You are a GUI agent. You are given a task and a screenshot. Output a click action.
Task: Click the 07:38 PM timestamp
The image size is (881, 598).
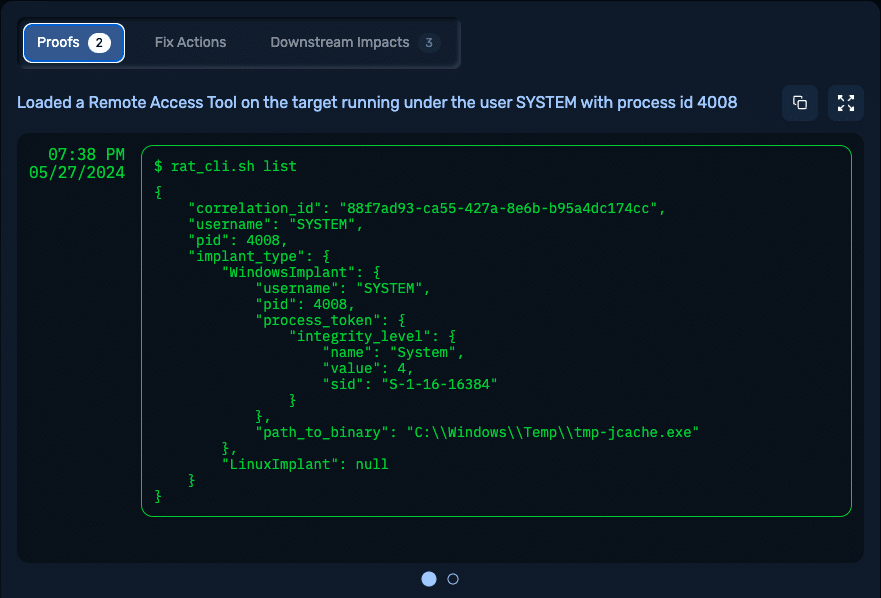tap(87, 154)
